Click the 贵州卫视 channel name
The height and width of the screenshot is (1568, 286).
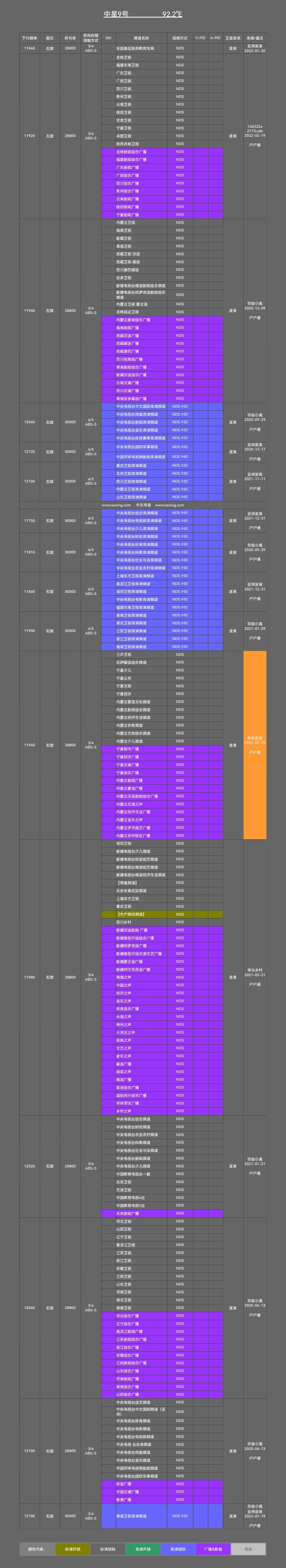124,96
